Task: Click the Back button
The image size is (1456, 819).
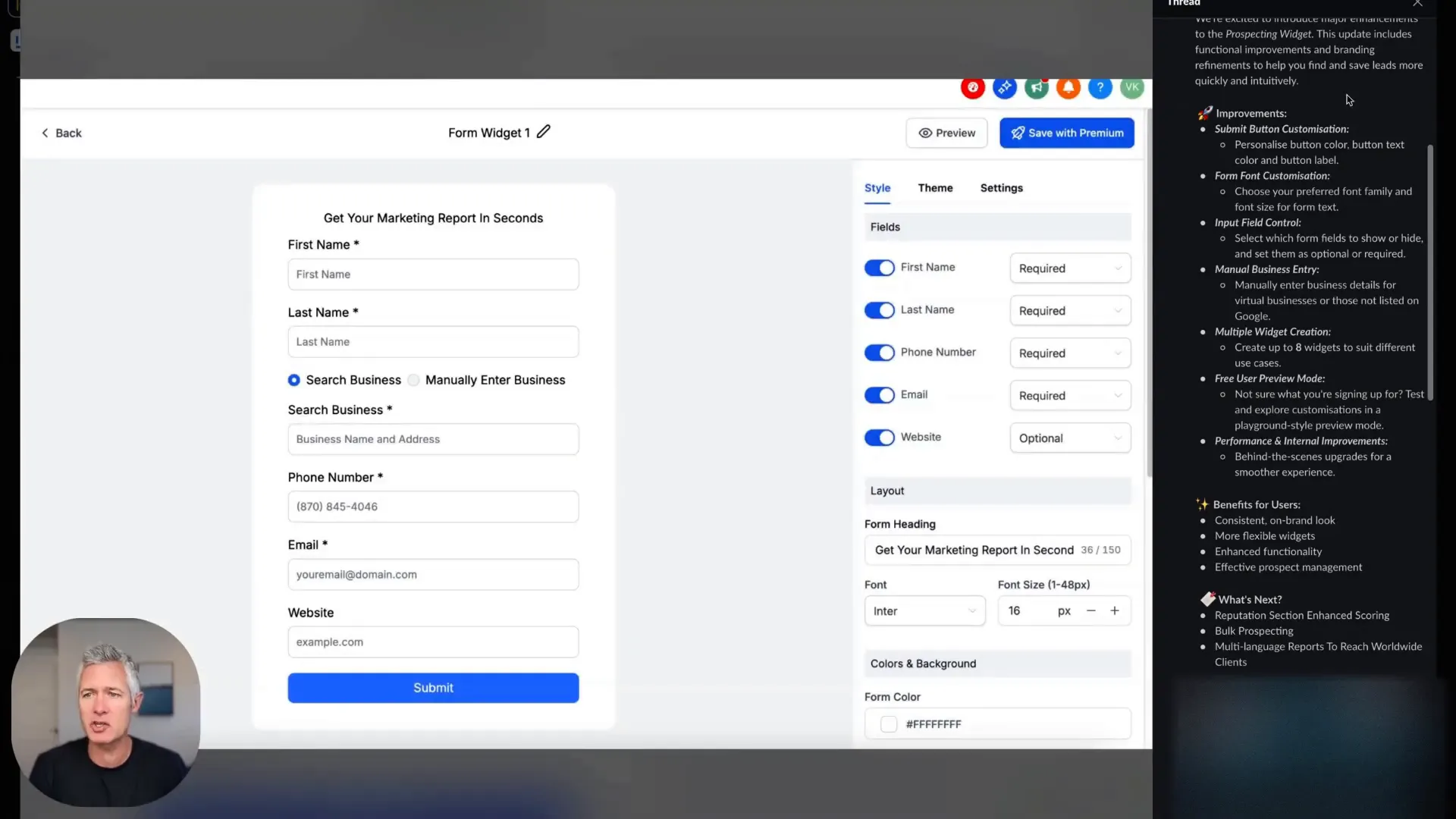Action: (x=61, y=133)
